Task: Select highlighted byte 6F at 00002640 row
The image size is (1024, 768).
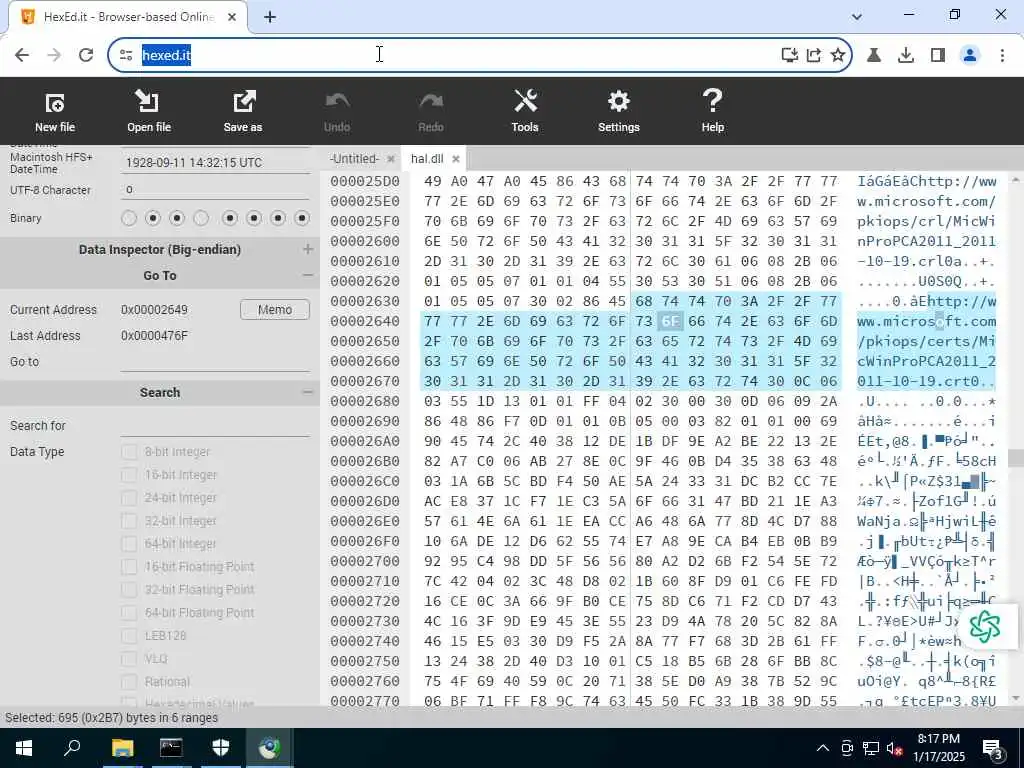Action: click(x=671, y=321)
